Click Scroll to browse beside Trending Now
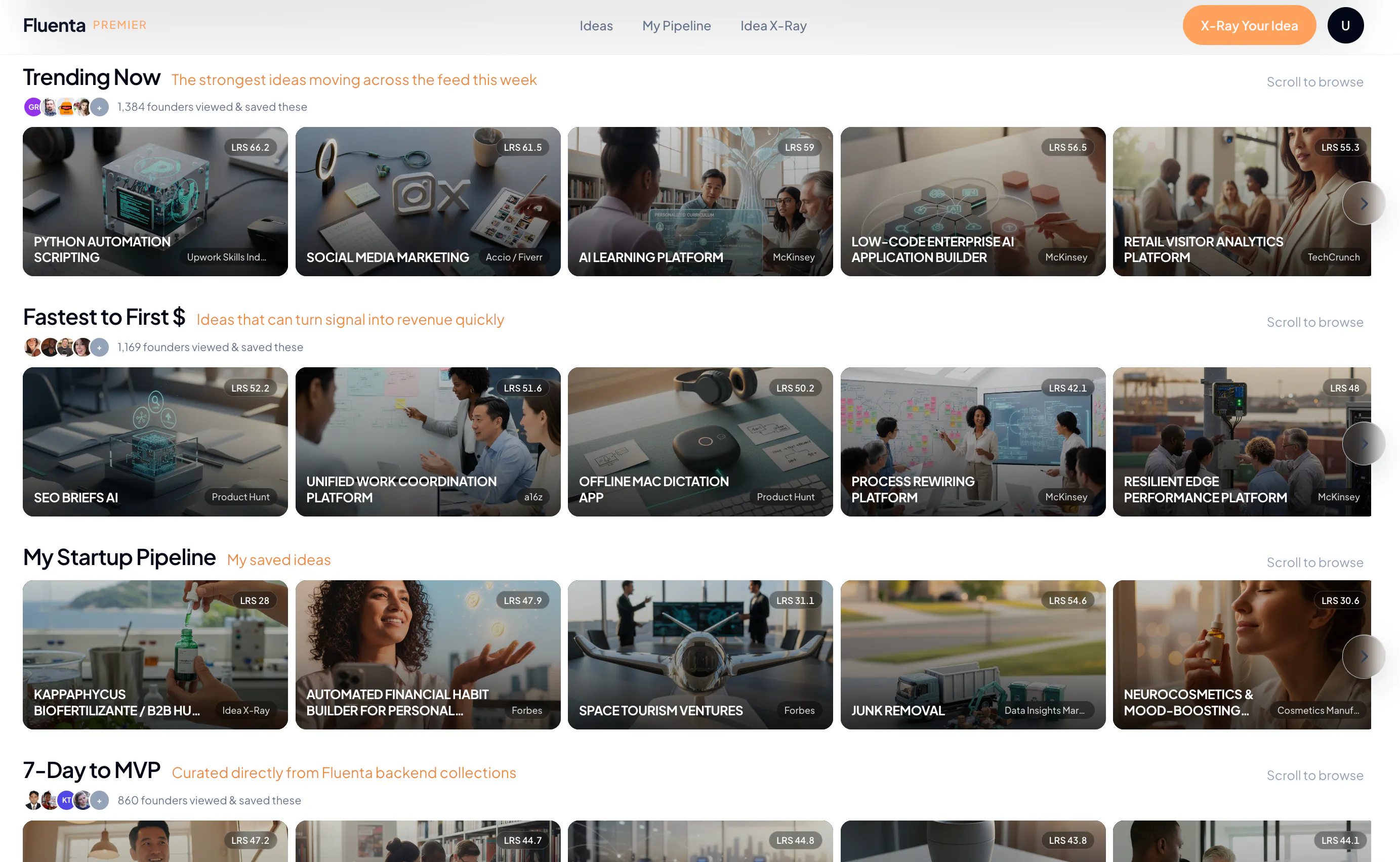 pyautogui.click(x=1314, y=82)
